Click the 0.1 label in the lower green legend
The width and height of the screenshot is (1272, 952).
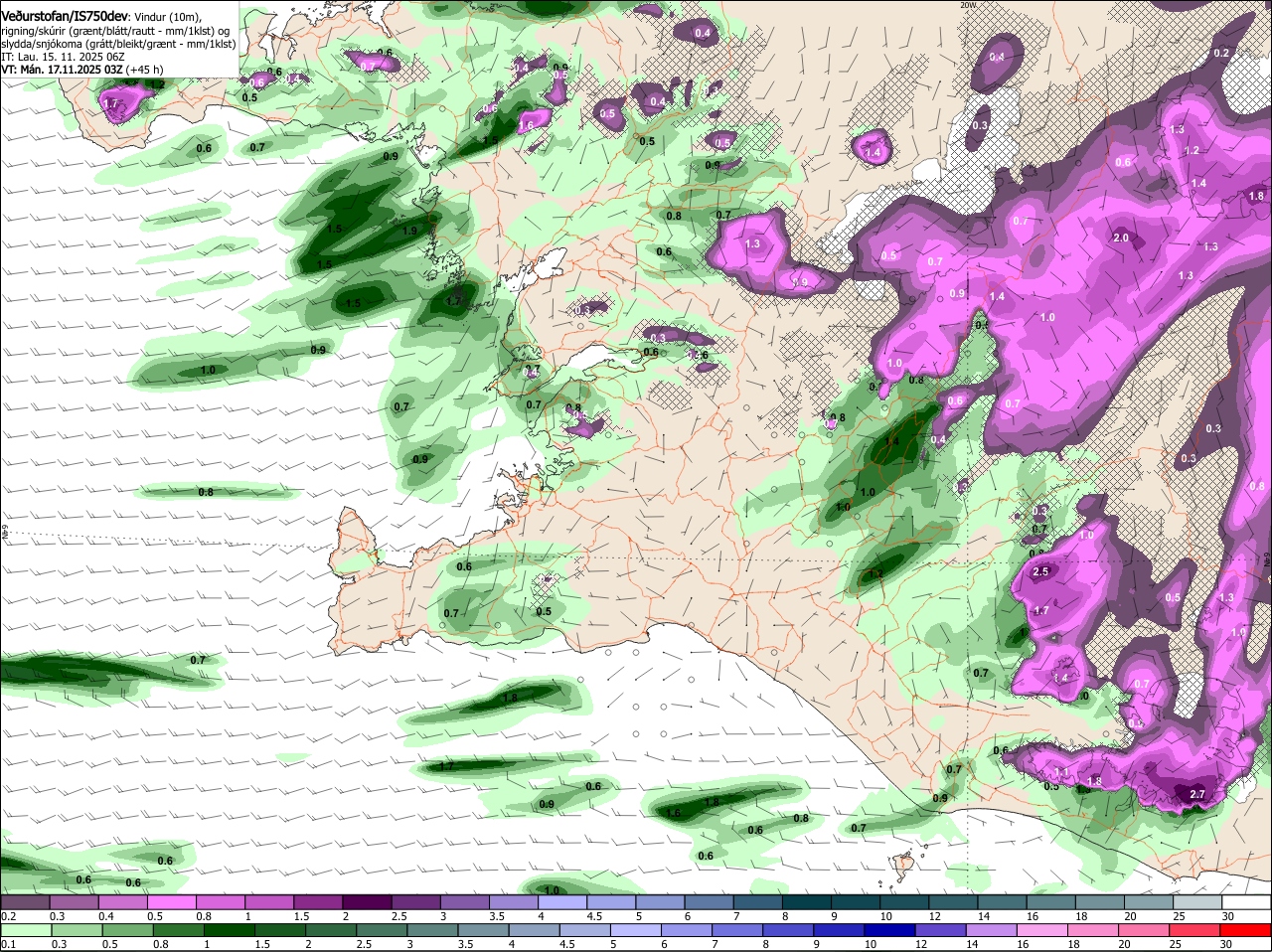point(8,944)
